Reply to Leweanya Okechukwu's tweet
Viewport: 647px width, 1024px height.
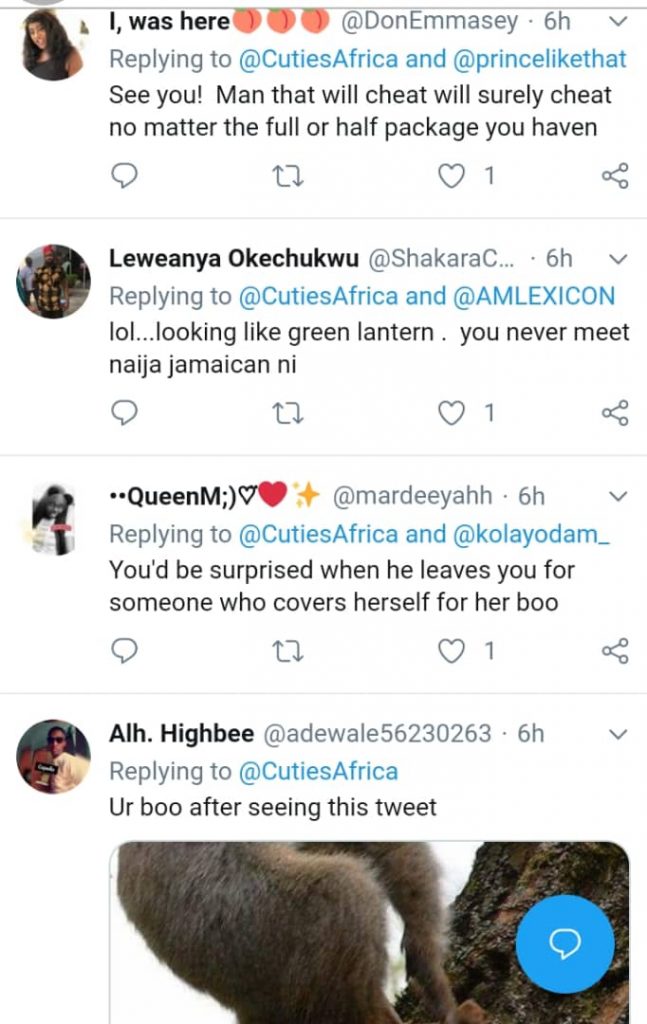click(x=123, y=413)
